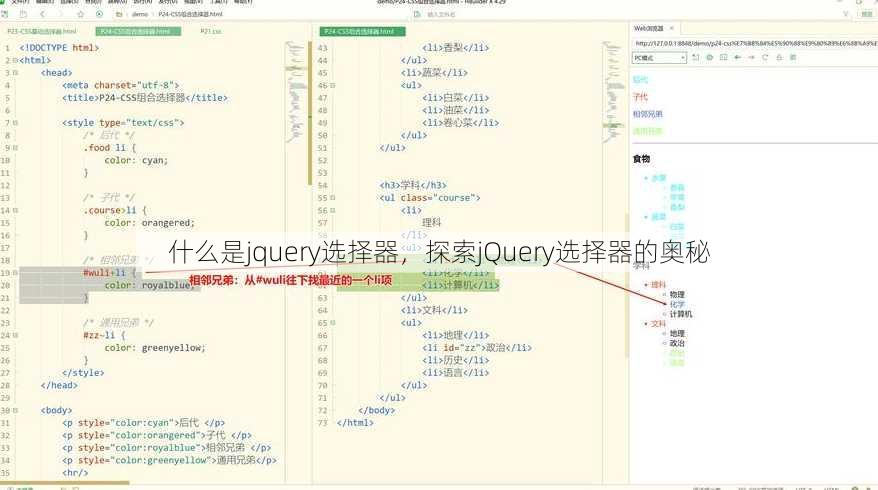The height and width of the screenshot is (490, 878).
Task: Click the 政治 list item in preview
Action: 677,343
